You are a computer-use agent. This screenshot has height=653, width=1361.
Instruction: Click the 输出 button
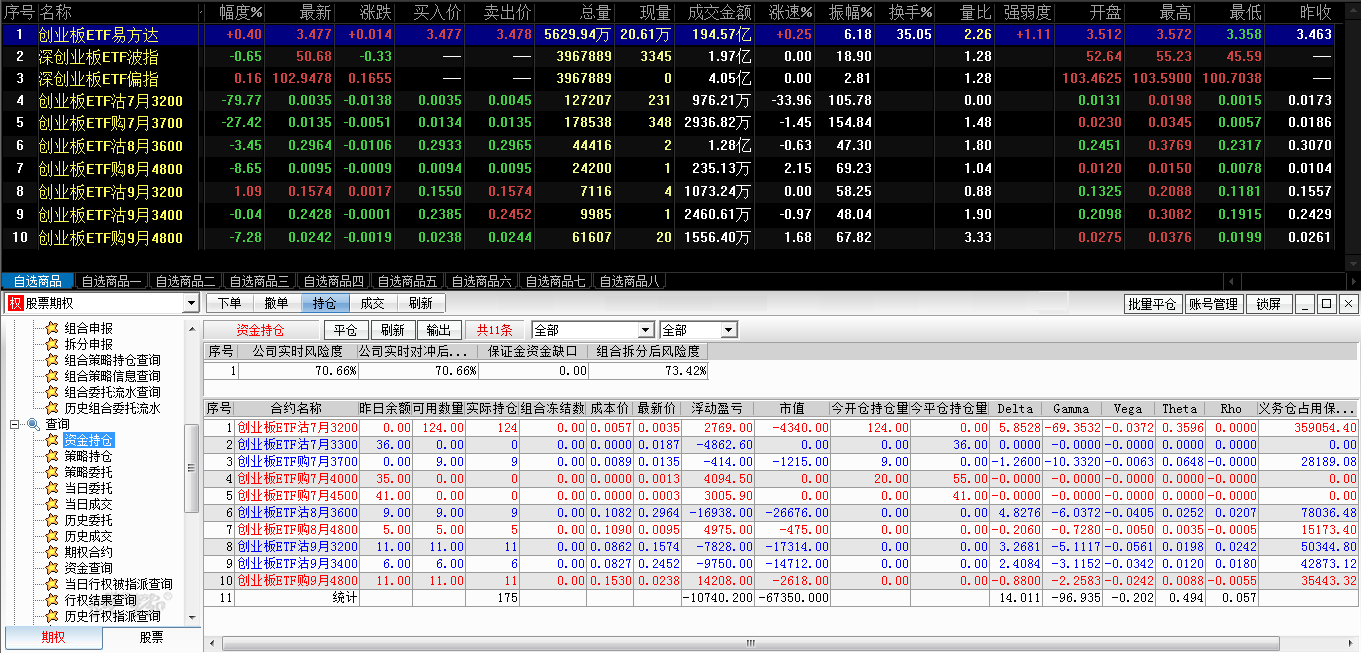click(438, 330)
